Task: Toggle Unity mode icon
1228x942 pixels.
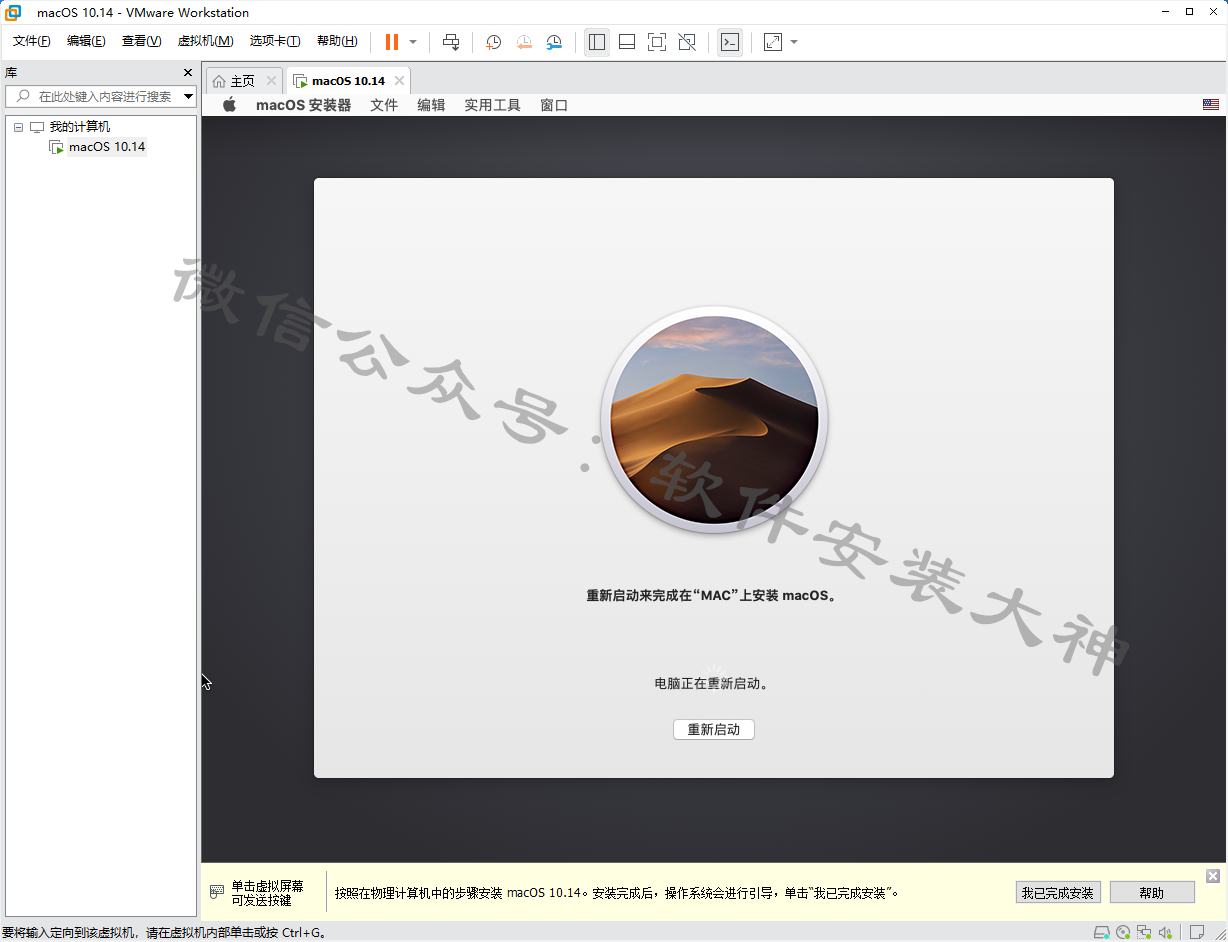Action: [687, 42]
